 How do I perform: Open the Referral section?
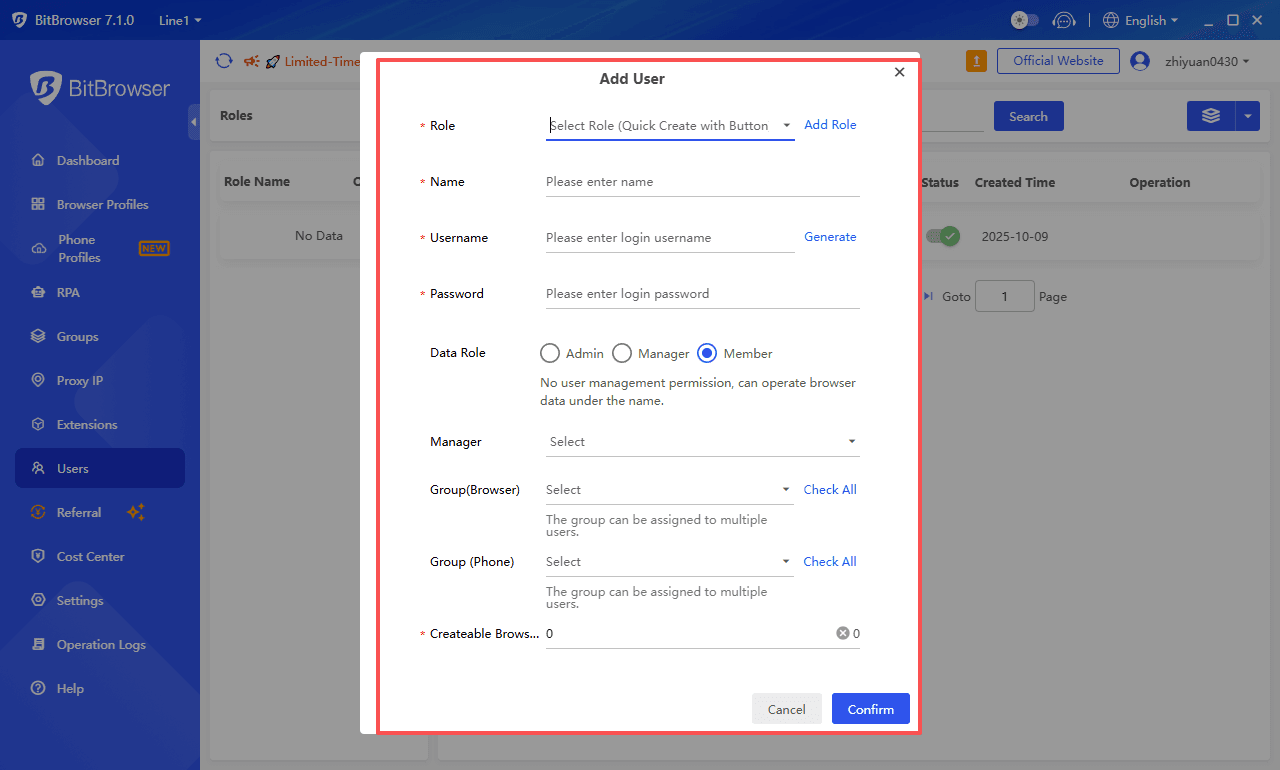(x=80, y=512)
